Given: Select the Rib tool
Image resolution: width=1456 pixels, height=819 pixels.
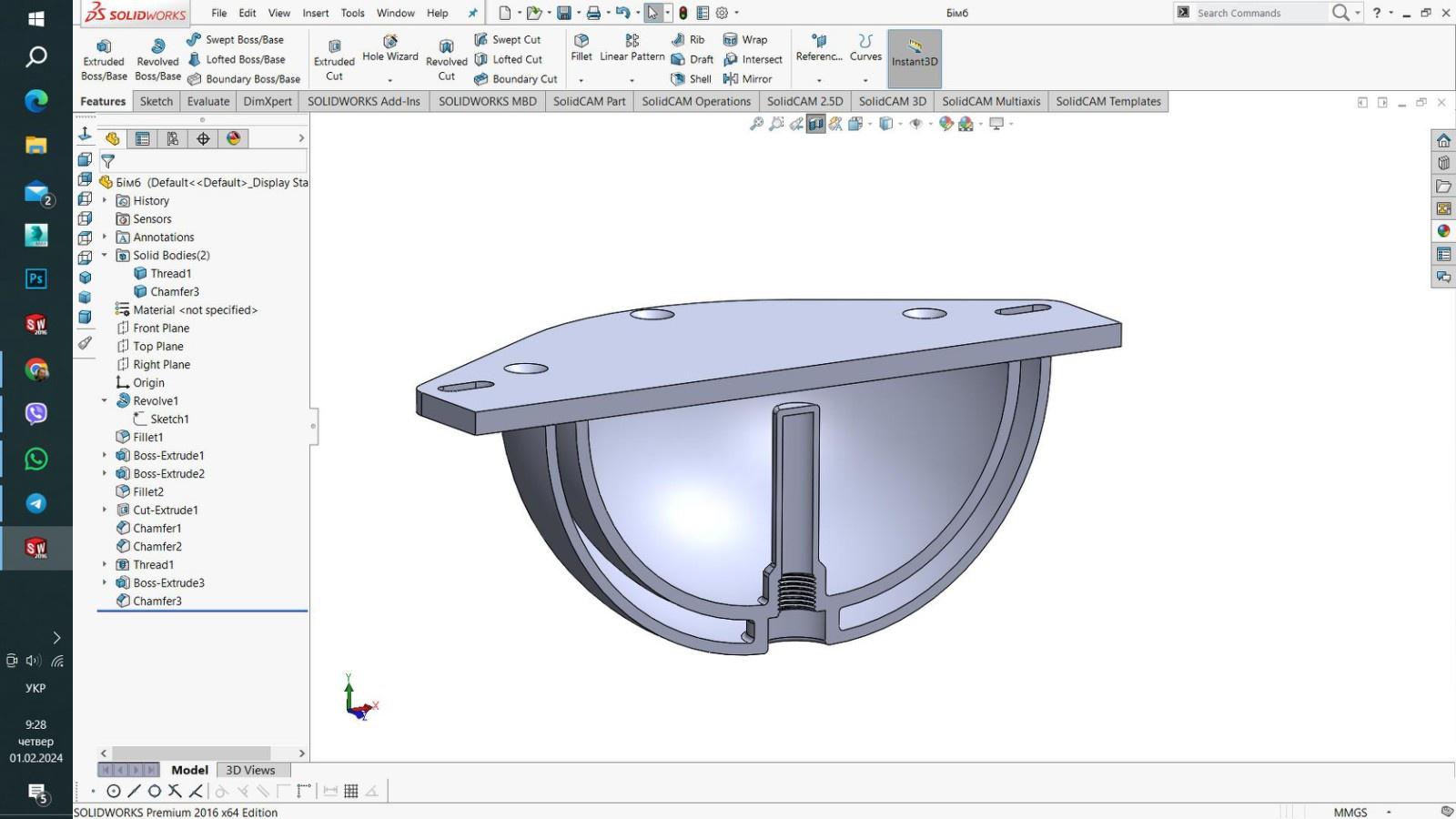Looking at the screenshot, I should point(688,39).
